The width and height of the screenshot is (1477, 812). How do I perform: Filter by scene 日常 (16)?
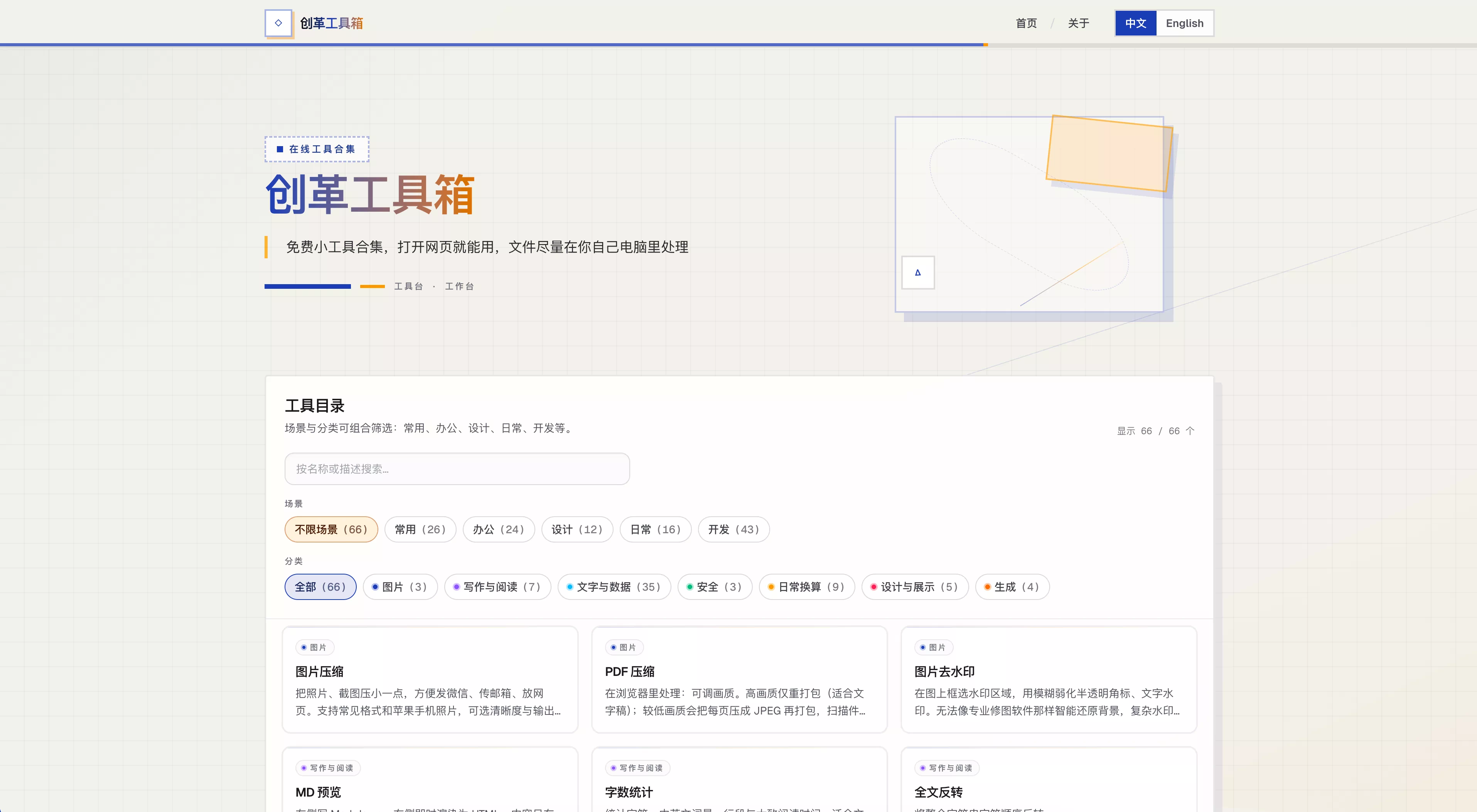pyautogui.click(x=655, y=529)
